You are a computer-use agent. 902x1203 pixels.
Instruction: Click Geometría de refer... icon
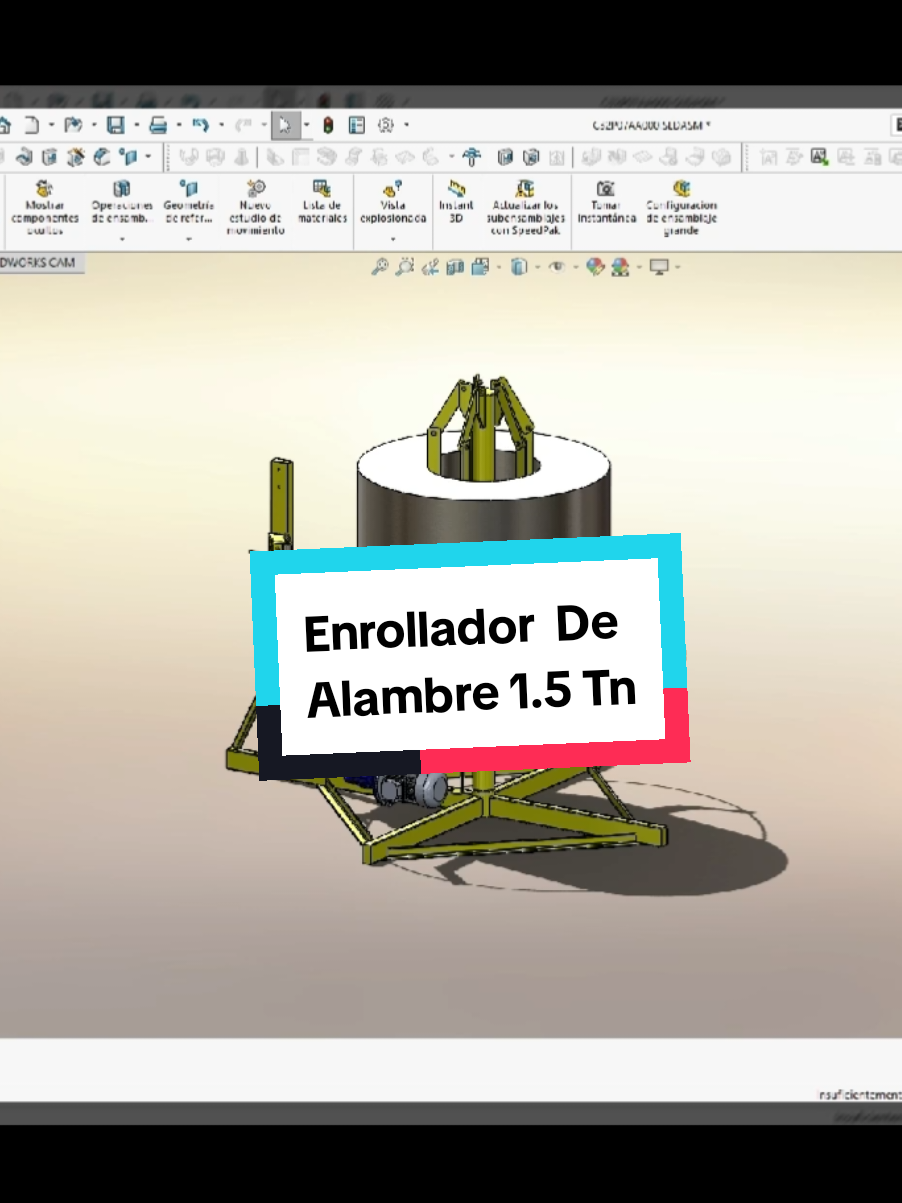[189, 188]
